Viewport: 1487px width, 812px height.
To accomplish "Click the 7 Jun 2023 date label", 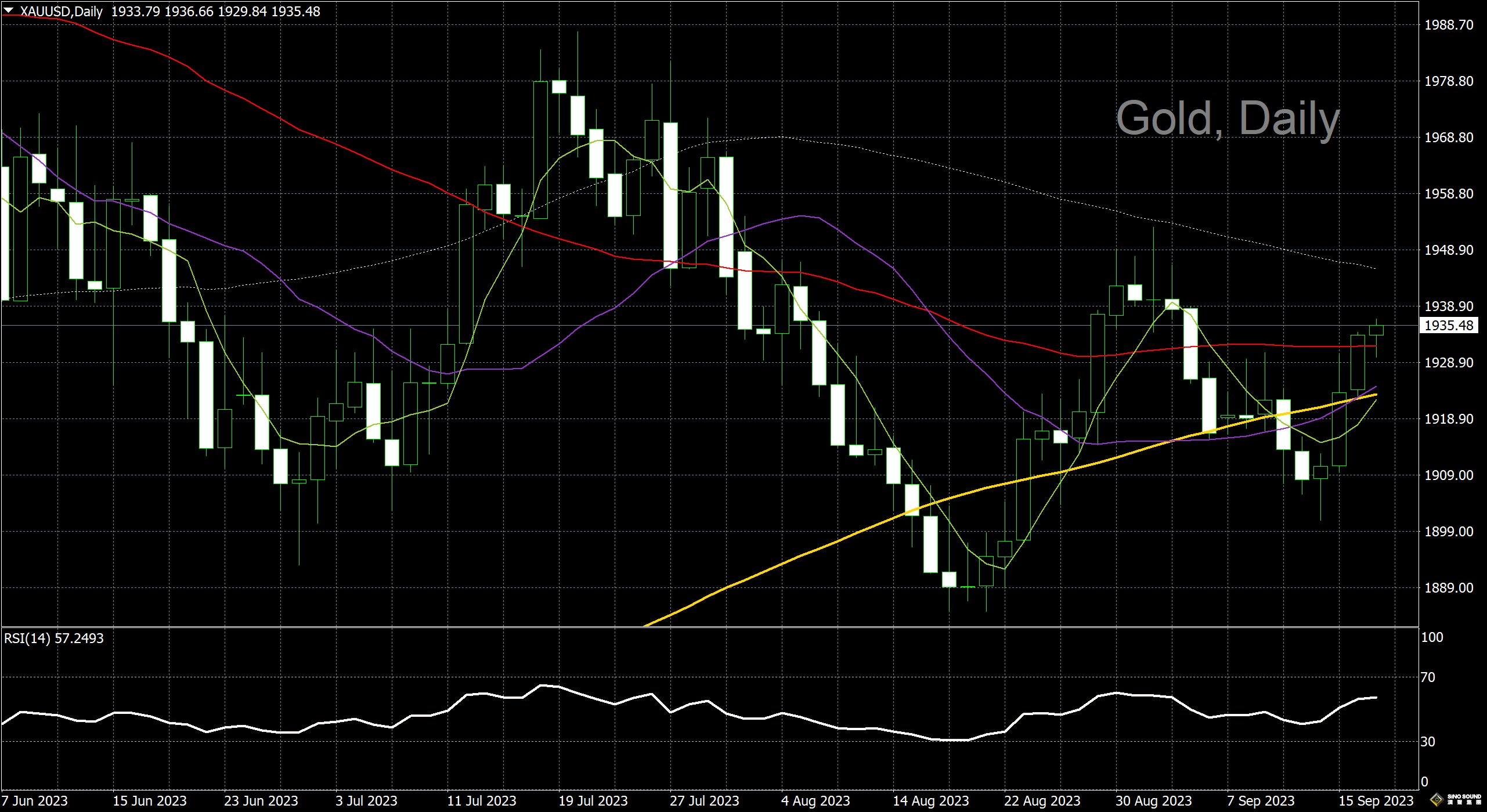I will coord(35,801).
